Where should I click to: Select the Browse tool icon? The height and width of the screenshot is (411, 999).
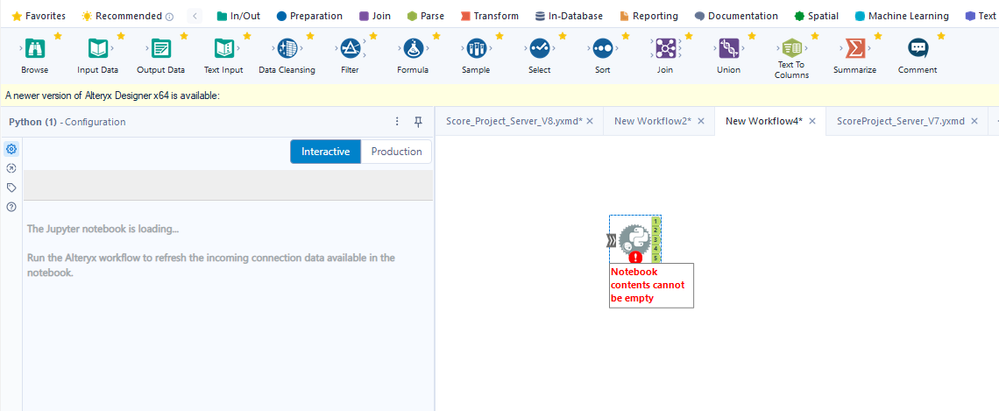tap(34, 48)
